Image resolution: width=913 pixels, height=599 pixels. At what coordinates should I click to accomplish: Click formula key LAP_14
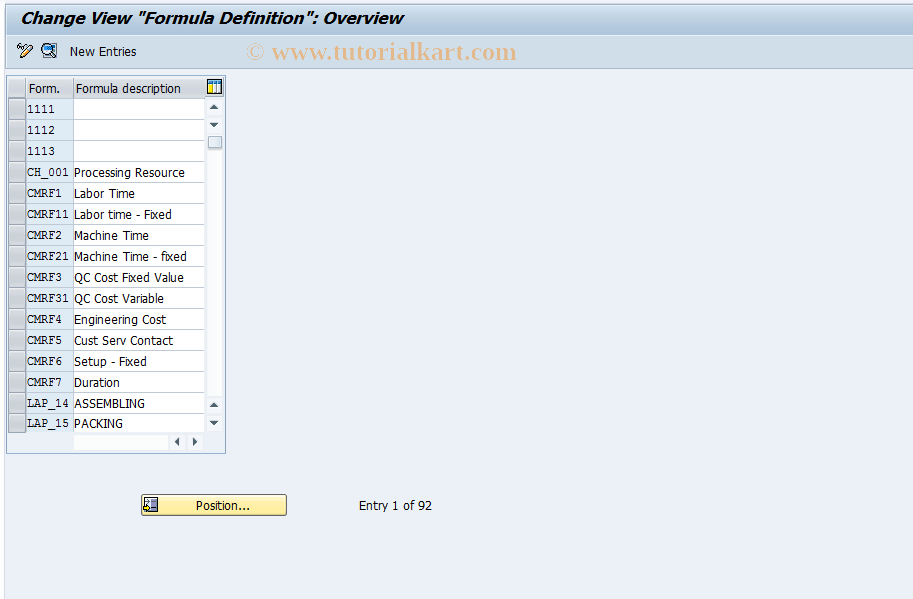coord(49,403)
